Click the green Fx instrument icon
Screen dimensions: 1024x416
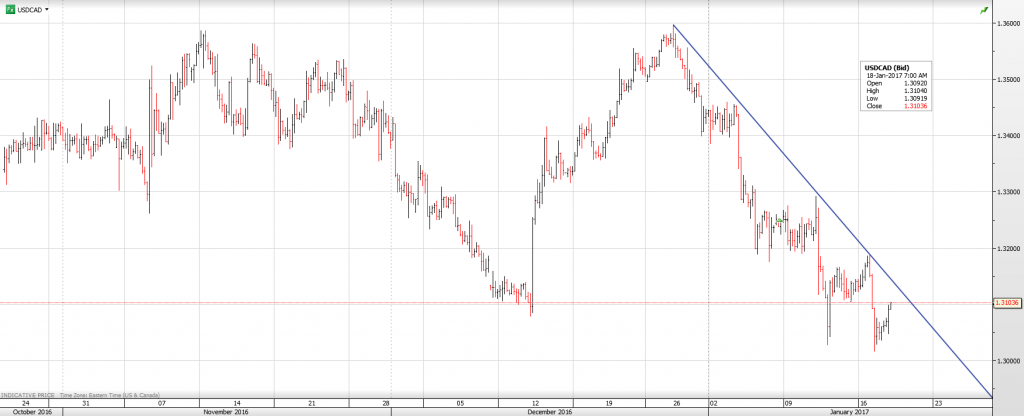[x=9, y=8]
